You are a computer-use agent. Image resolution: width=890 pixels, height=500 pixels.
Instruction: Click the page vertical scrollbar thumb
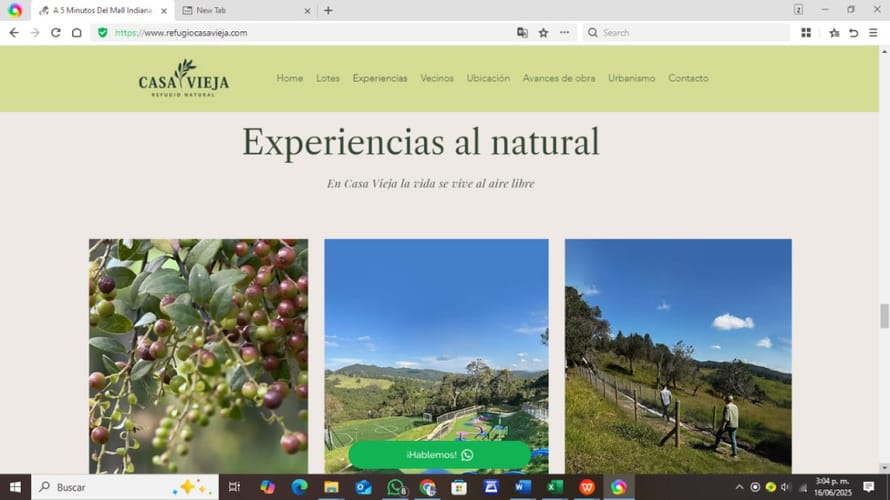(x=884, y=316)
